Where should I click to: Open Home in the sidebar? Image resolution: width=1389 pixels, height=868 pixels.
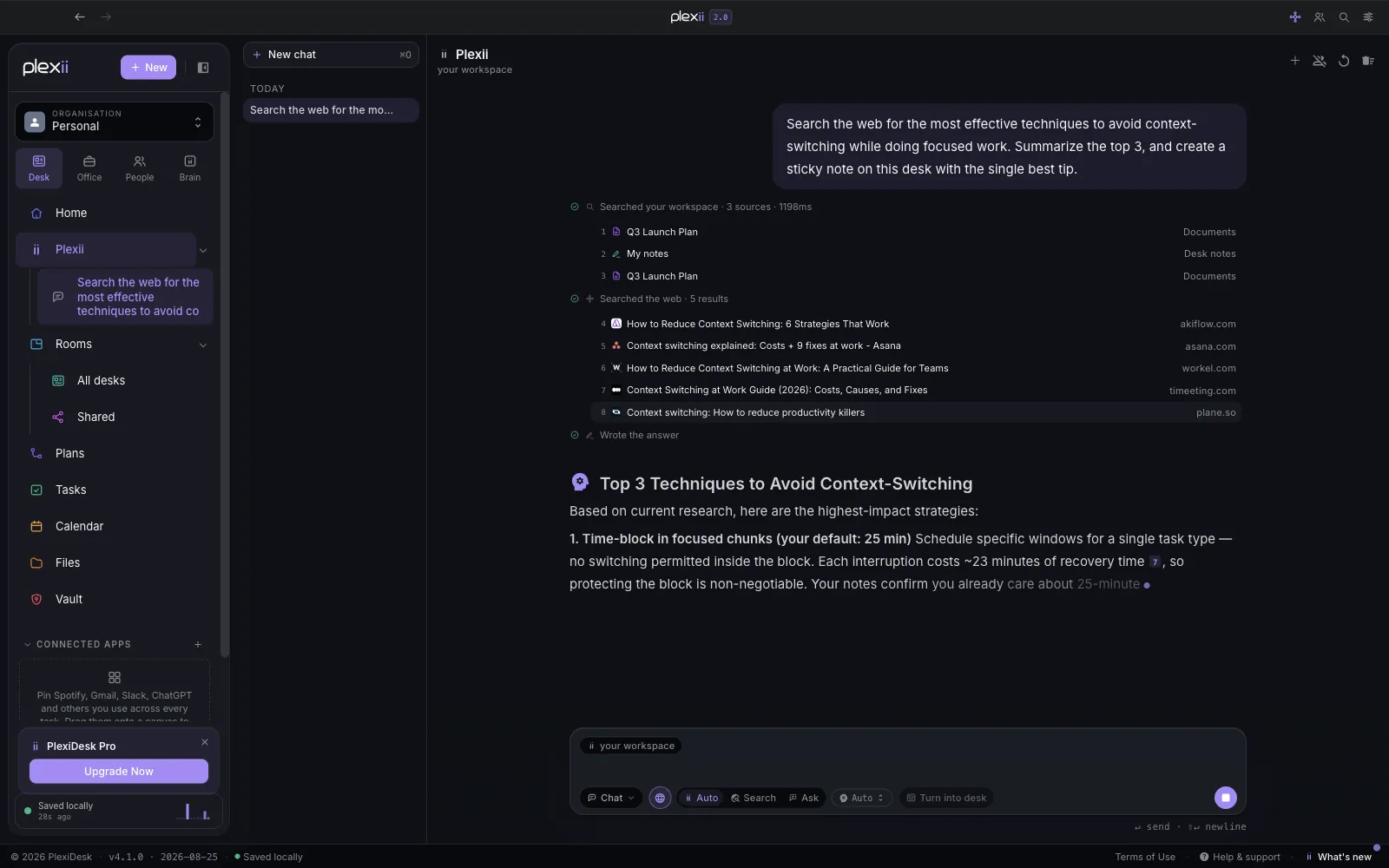click(x=115, y=213)
